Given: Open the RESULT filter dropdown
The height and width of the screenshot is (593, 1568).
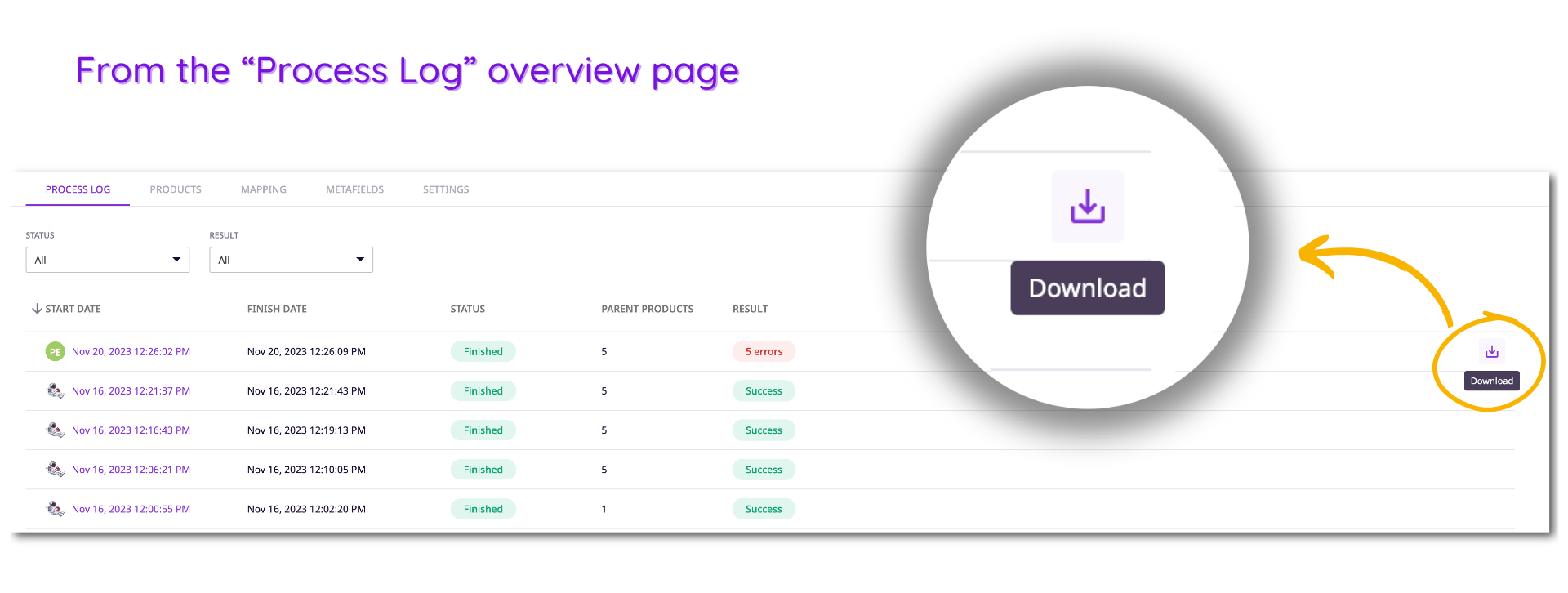Looking at the screenshot, I should pyautogui.click(x=292, y=260).
